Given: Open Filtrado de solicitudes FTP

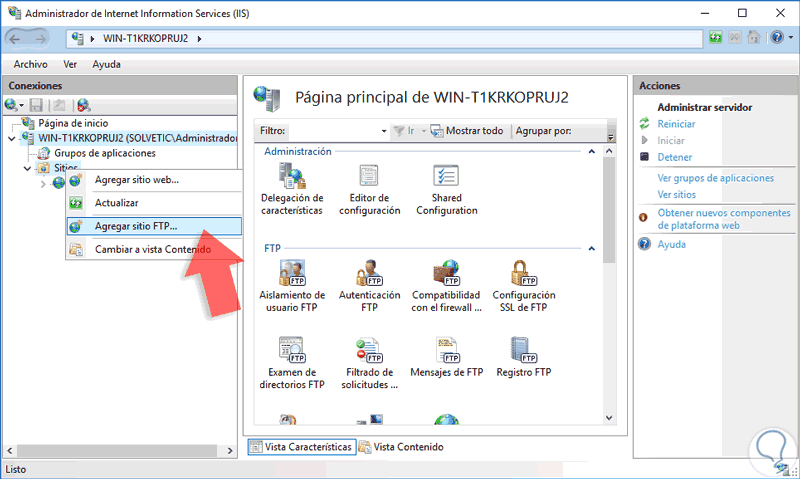Looking at the screenshot, I should tap(369, 363).
